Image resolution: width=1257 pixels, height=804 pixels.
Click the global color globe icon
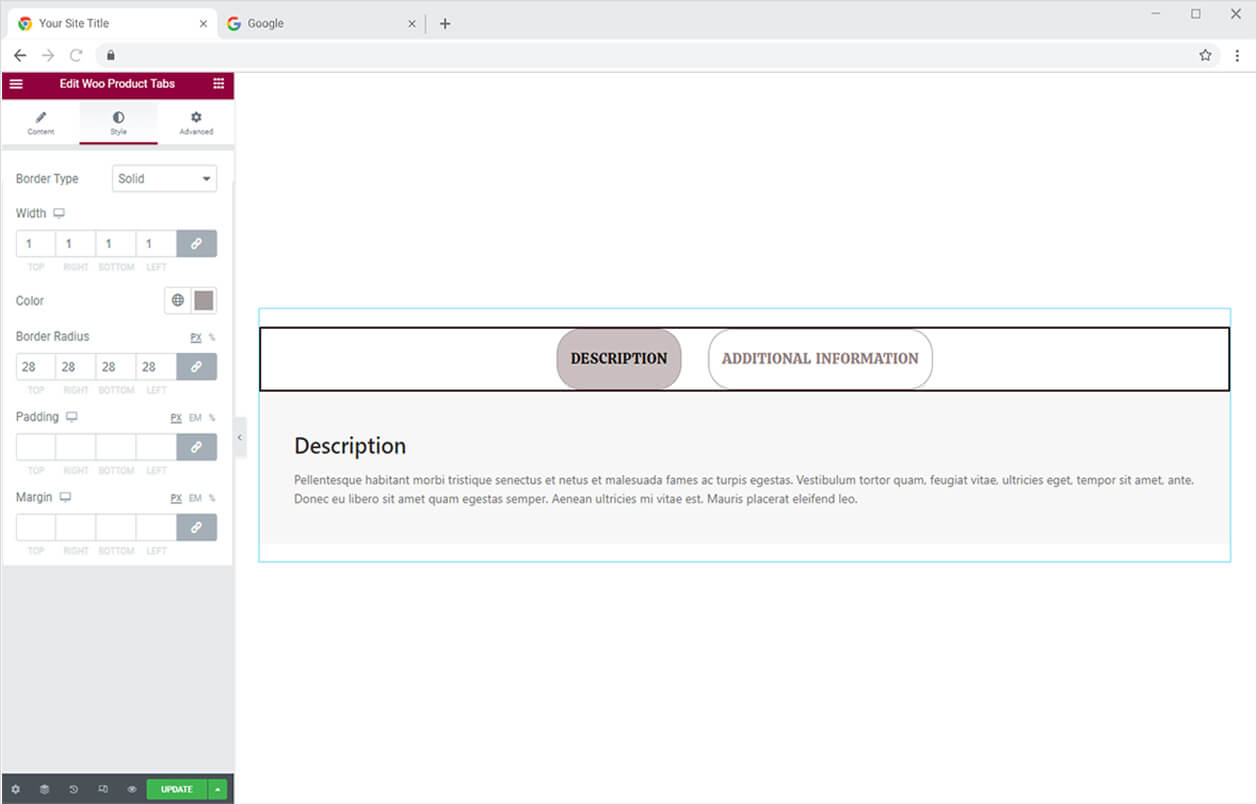point(177,300)
